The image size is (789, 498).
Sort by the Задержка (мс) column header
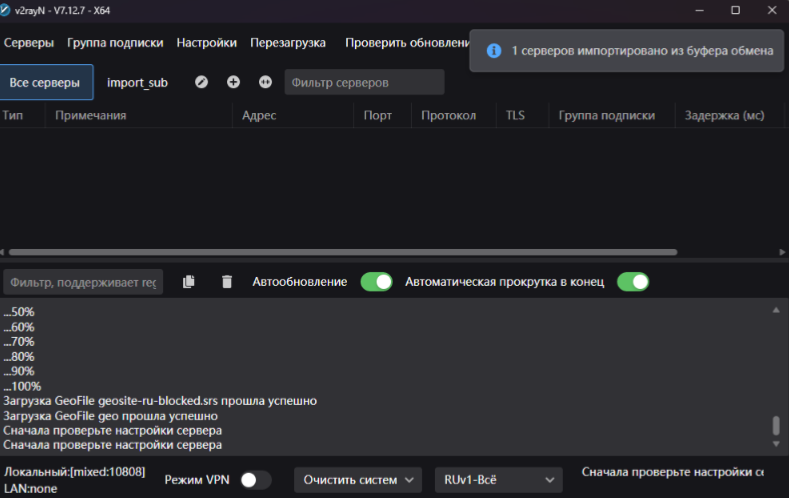tap(725, 115)
